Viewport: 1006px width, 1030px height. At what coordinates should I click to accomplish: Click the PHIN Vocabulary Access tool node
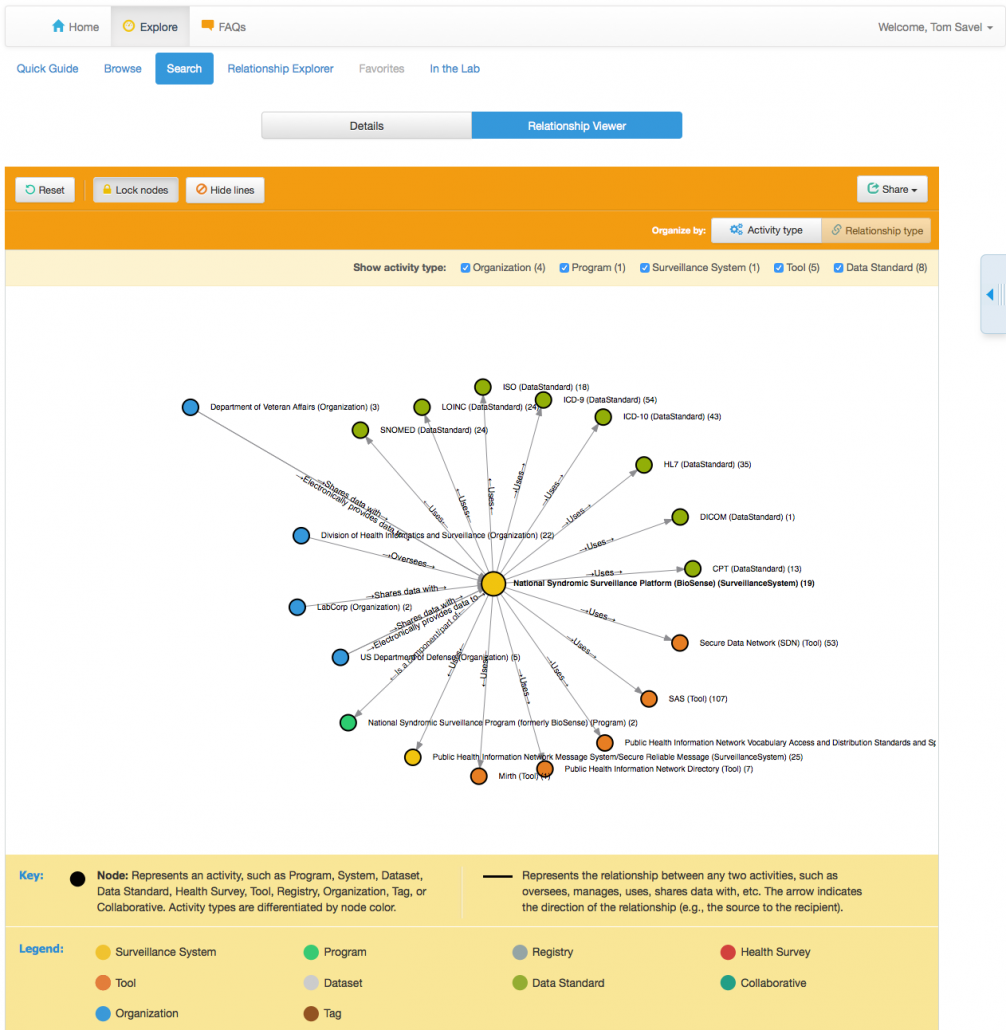pos(605,743)
